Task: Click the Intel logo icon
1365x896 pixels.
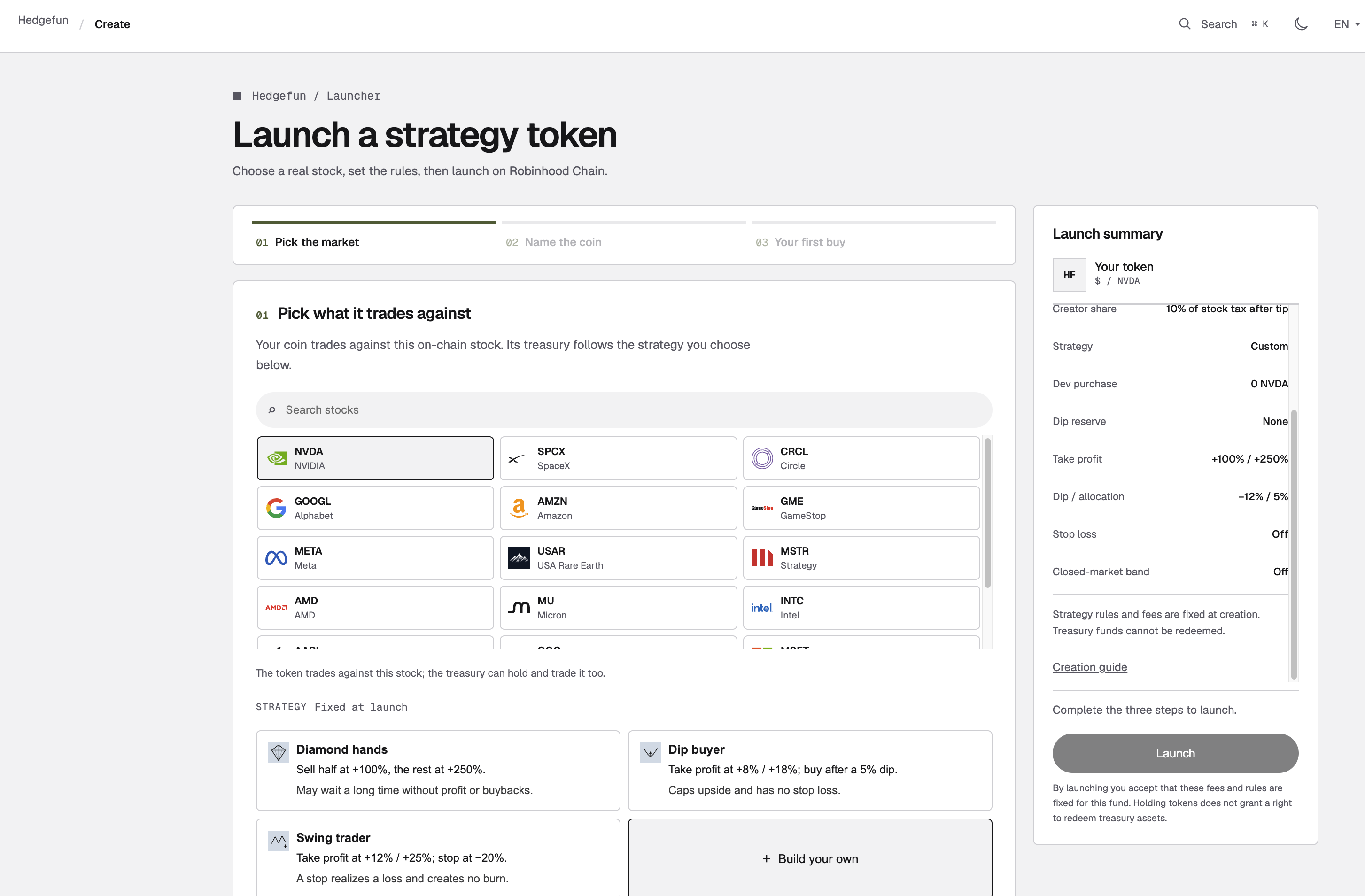Action: click(x=761, y=608)
